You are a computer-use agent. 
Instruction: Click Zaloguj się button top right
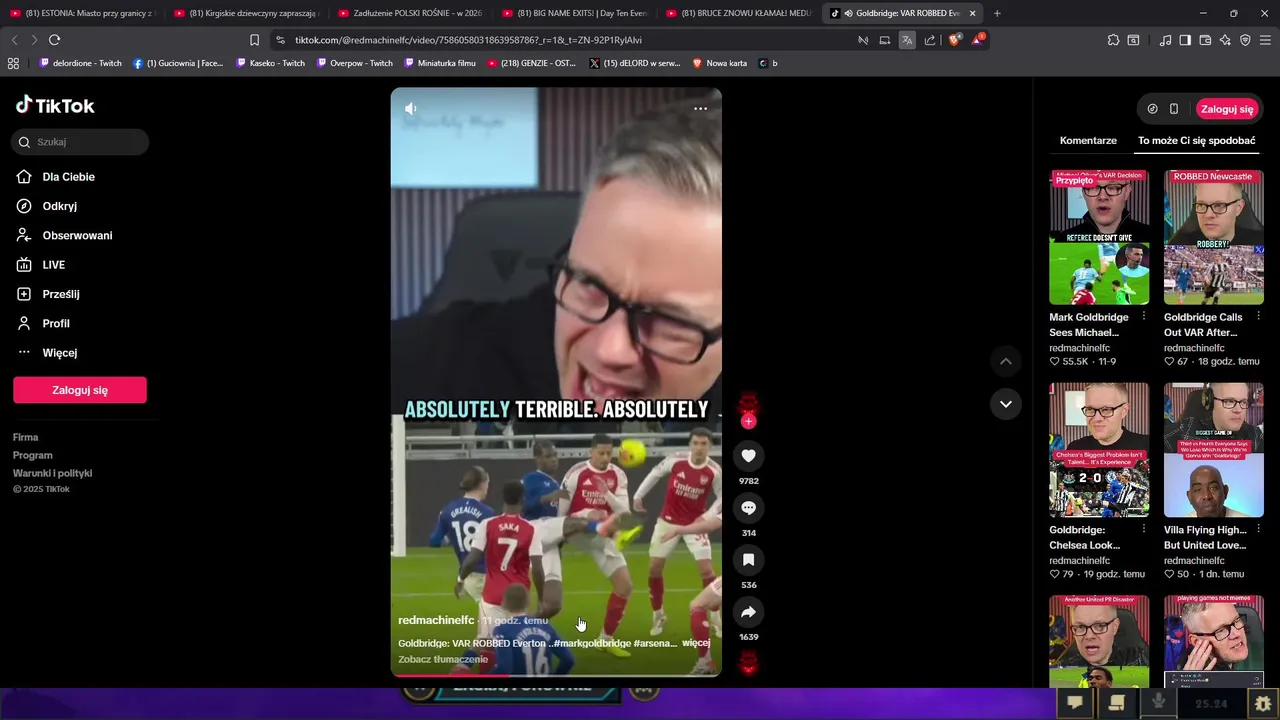click(1227, 109)
